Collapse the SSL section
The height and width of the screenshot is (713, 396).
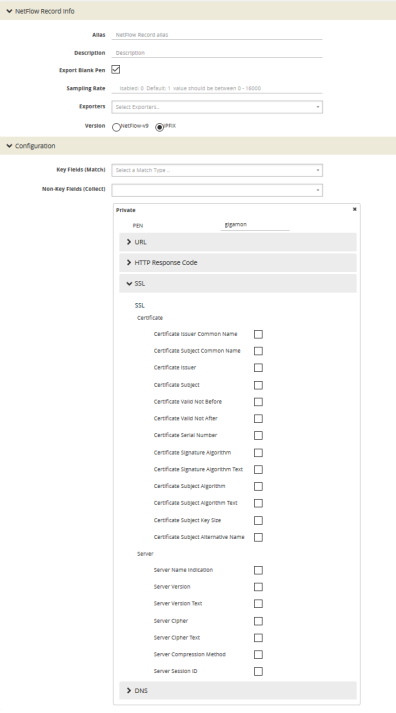238,283
